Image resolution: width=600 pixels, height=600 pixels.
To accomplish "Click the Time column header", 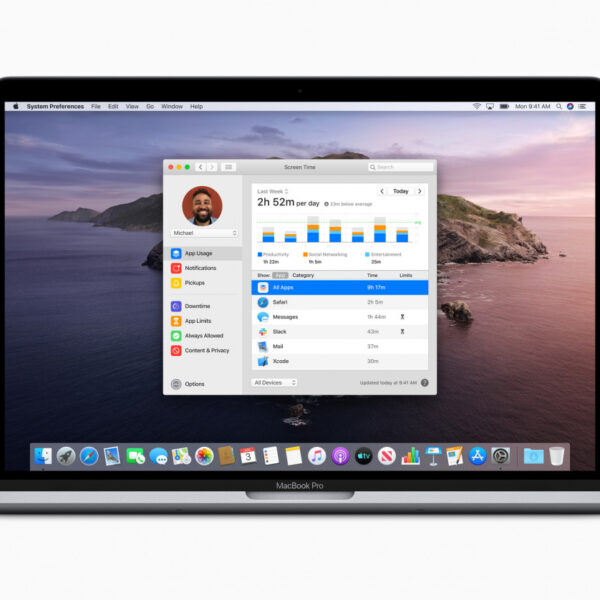I will (372, 275).
